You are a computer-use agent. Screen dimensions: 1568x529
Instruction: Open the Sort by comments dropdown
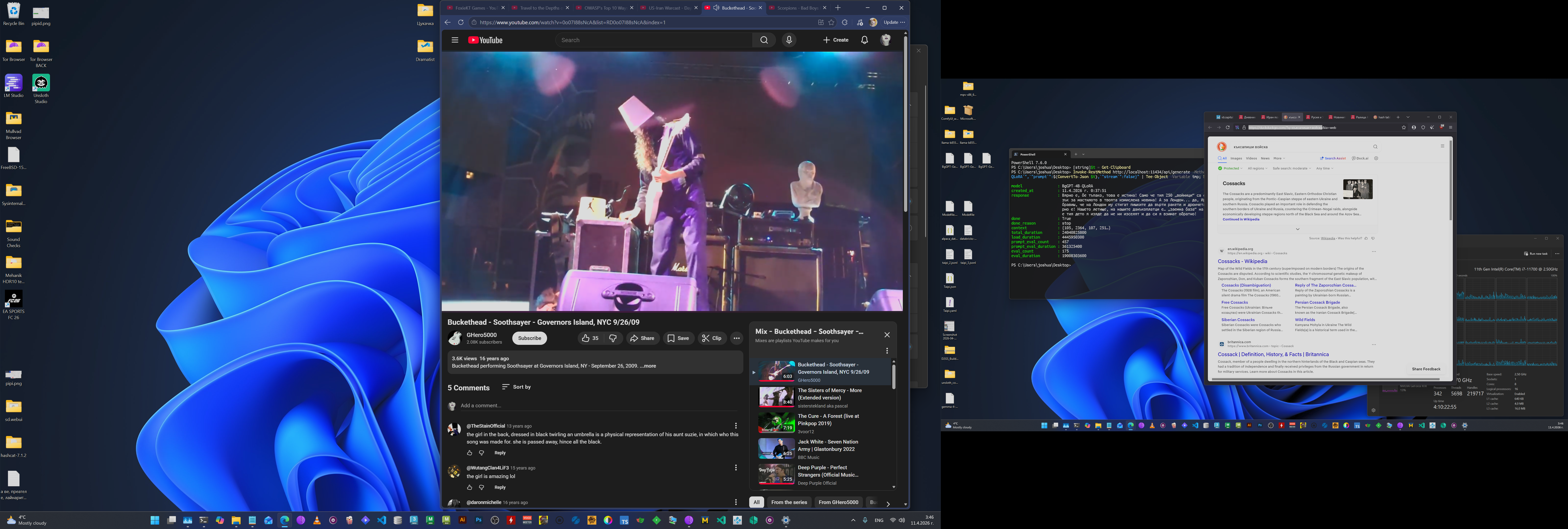[516, 387]
